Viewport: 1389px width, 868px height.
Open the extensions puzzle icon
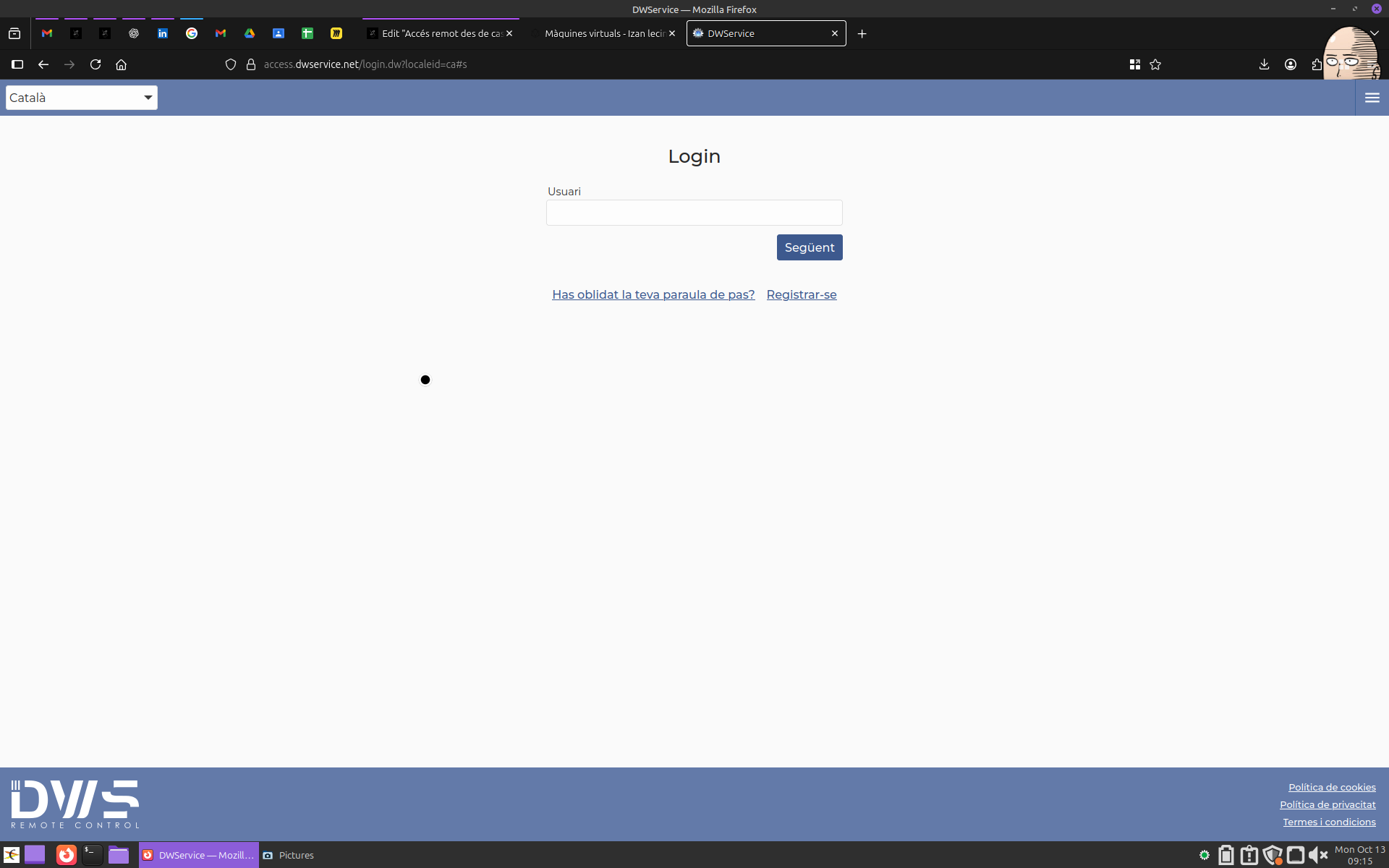1316,64
